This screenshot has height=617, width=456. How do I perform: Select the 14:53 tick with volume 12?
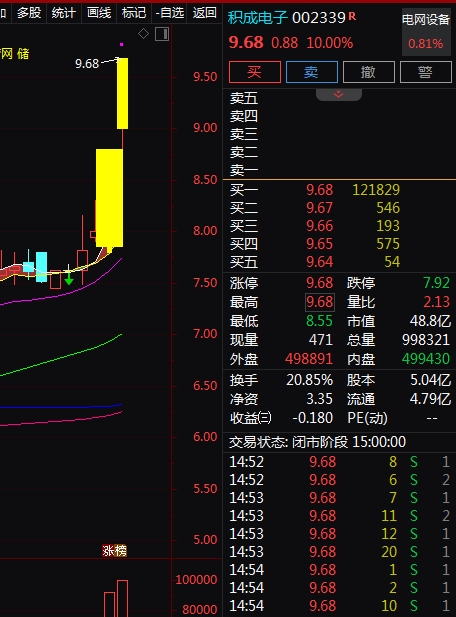(x=340, y=534)
